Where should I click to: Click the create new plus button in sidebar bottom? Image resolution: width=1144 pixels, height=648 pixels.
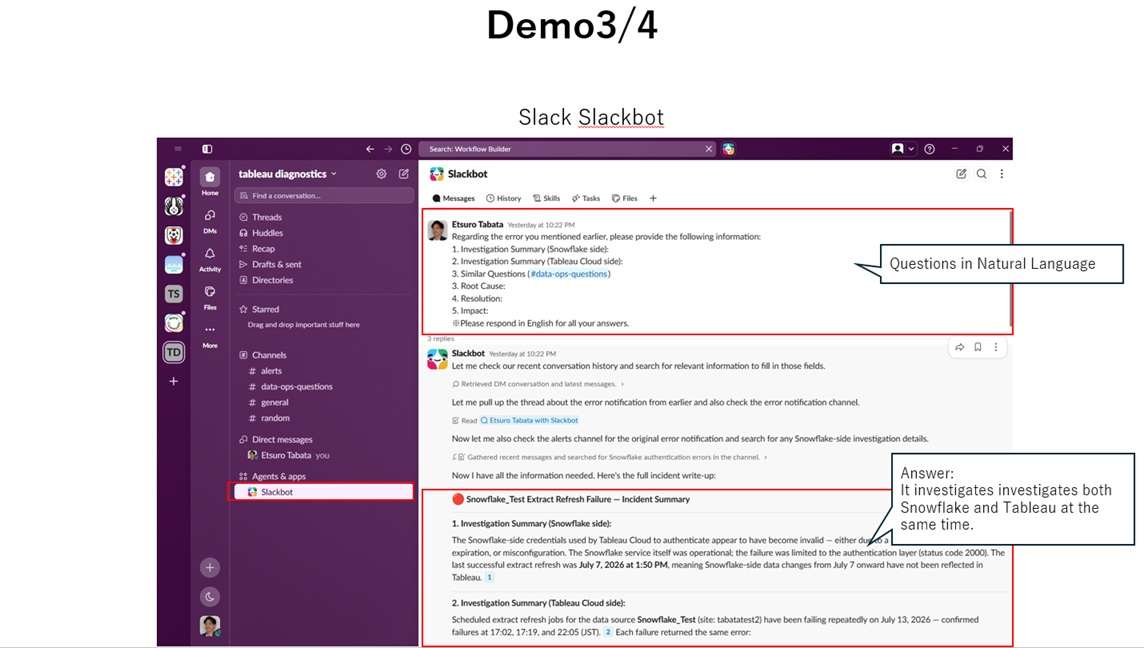(210, 568)
